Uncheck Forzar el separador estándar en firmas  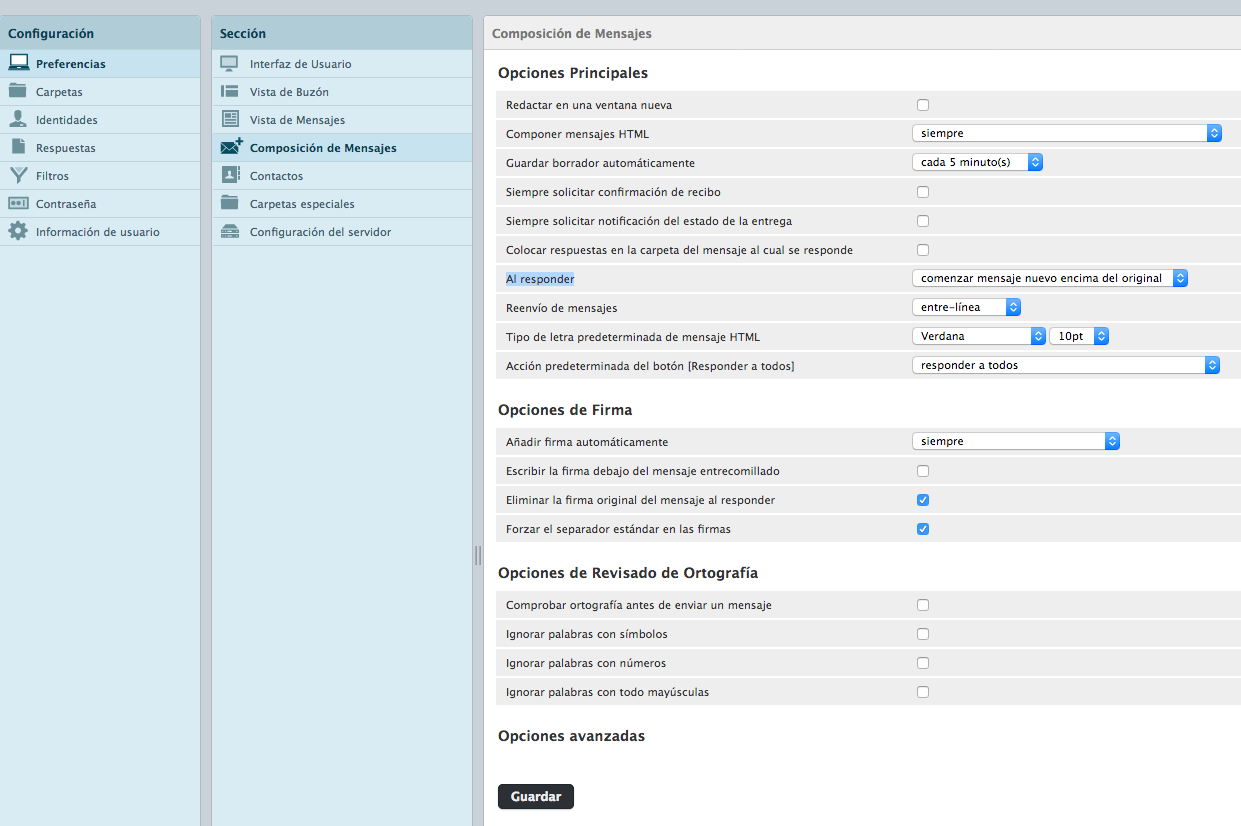point(923,529)
